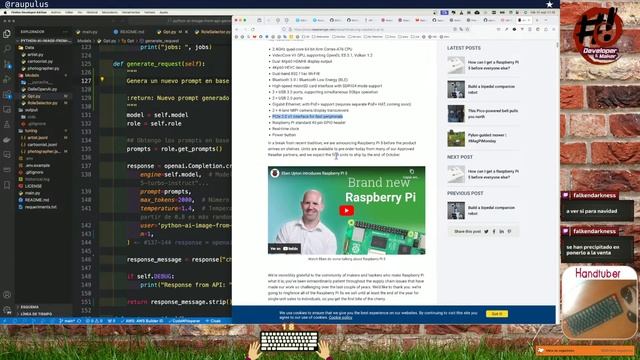Click the YouTube play button on the video
This screenshot has height=360, width=640.
click(347, 211)
